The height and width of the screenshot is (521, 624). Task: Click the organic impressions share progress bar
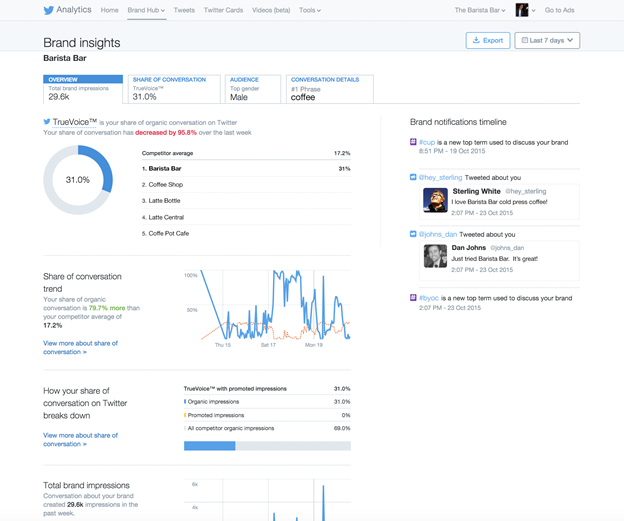click(267, 446)
